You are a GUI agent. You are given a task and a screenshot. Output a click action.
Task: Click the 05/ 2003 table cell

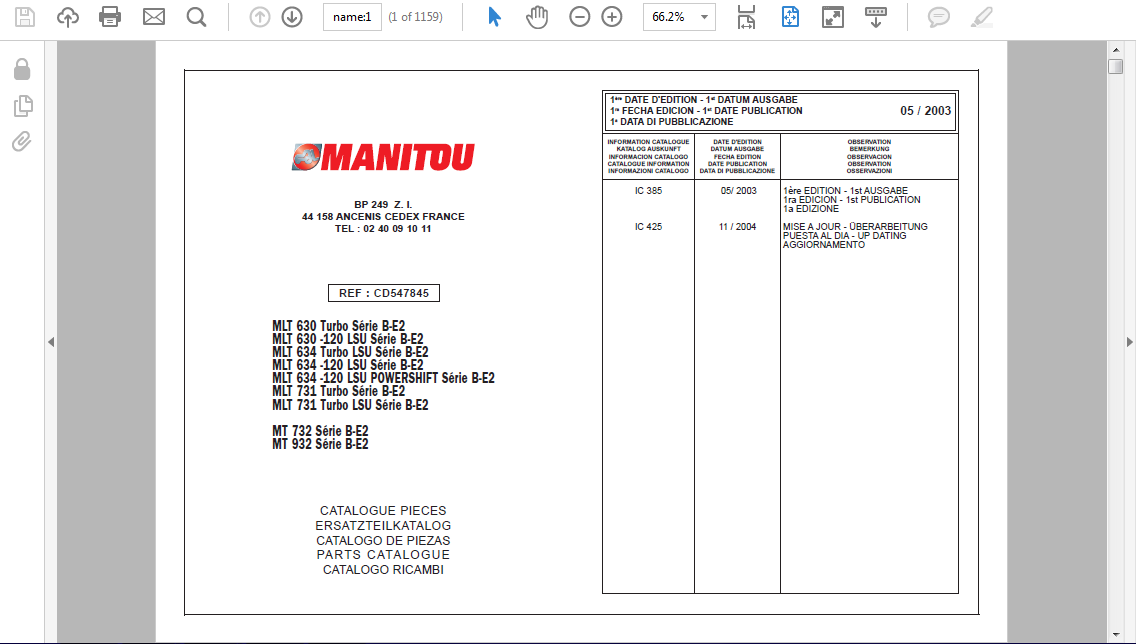738,191
